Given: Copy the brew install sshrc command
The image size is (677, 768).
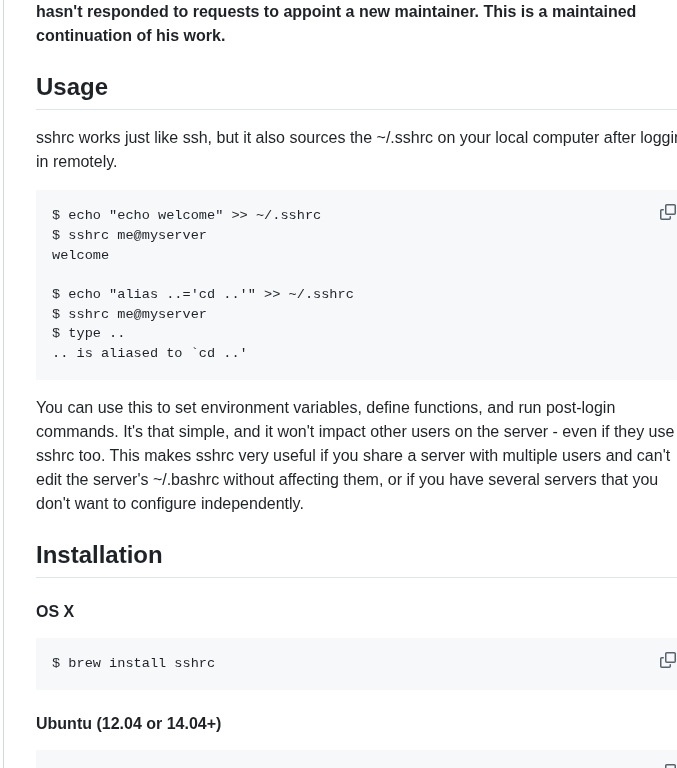Looking at the screenshot, I should click(668, 660).
